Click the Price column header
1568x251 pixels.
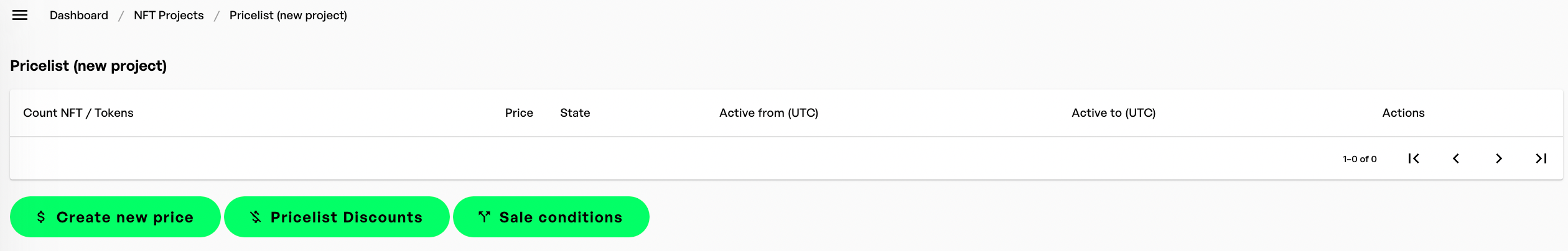[x=519, y=113]
